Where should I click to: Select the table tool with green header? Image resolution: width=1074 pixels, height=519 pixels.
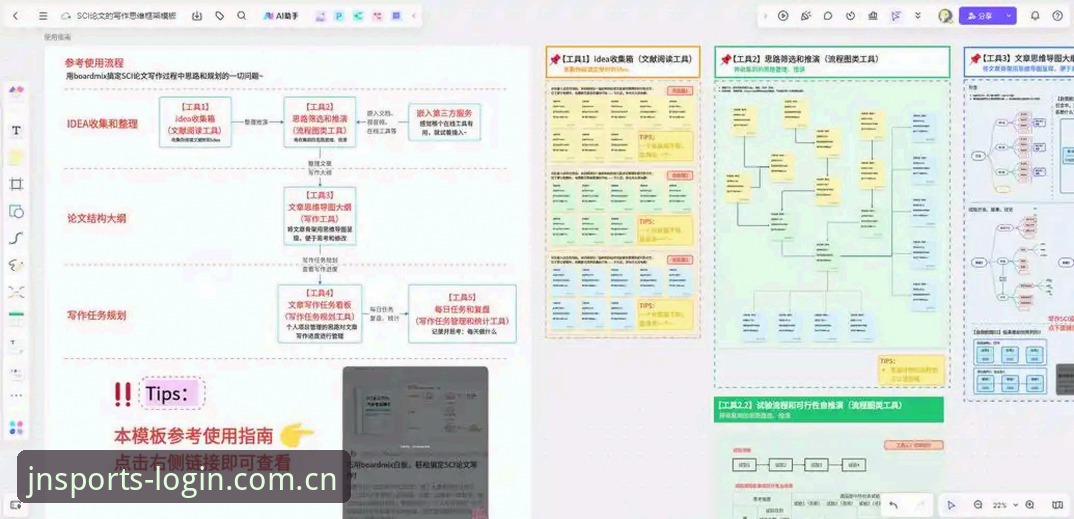tap(16, 318)
